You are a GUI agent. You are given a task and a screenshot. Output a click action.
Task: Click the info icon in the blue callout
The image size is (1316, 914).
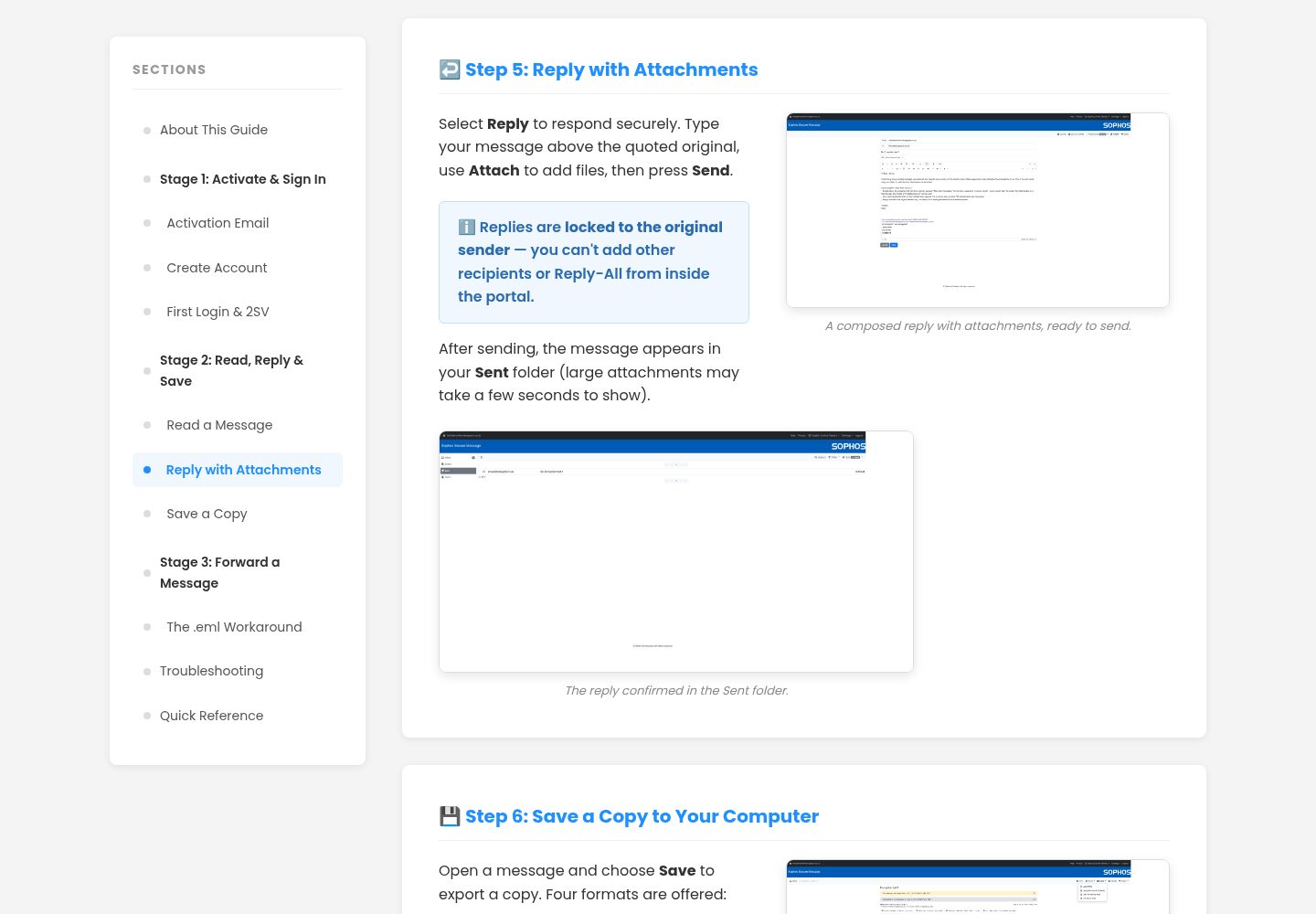(466, 227)
